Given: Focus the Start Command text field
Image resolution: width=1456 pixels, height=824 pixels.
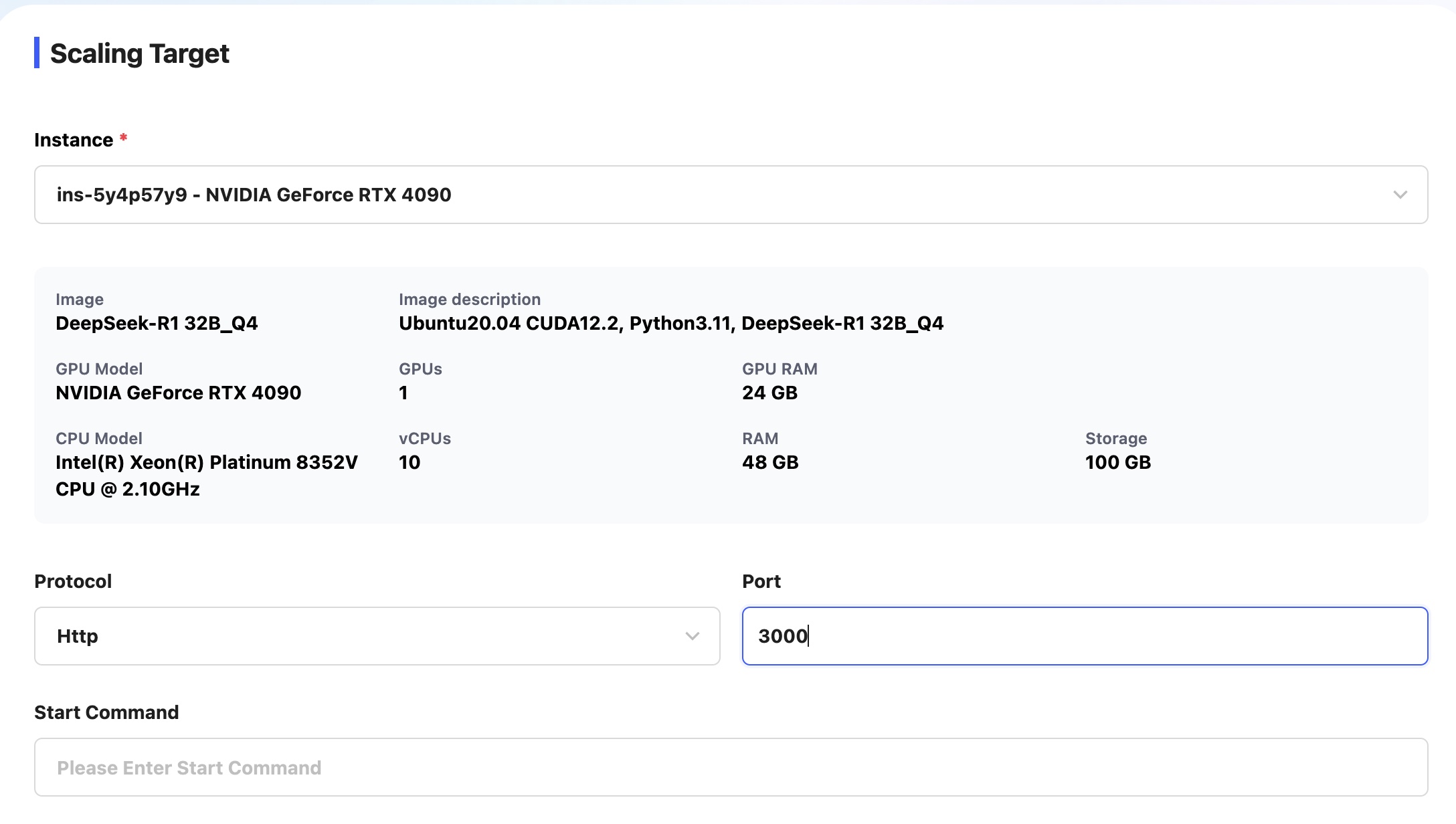Looking at the screenshot, I should coord(731,767).
